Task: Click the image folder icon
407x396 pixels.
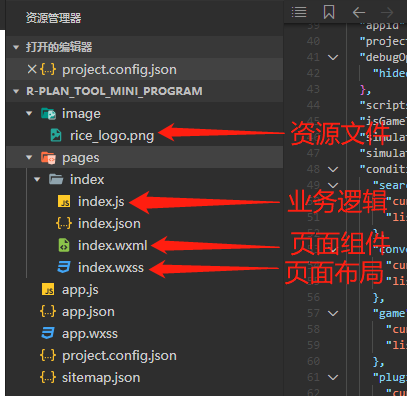Action: pos(48,114)
